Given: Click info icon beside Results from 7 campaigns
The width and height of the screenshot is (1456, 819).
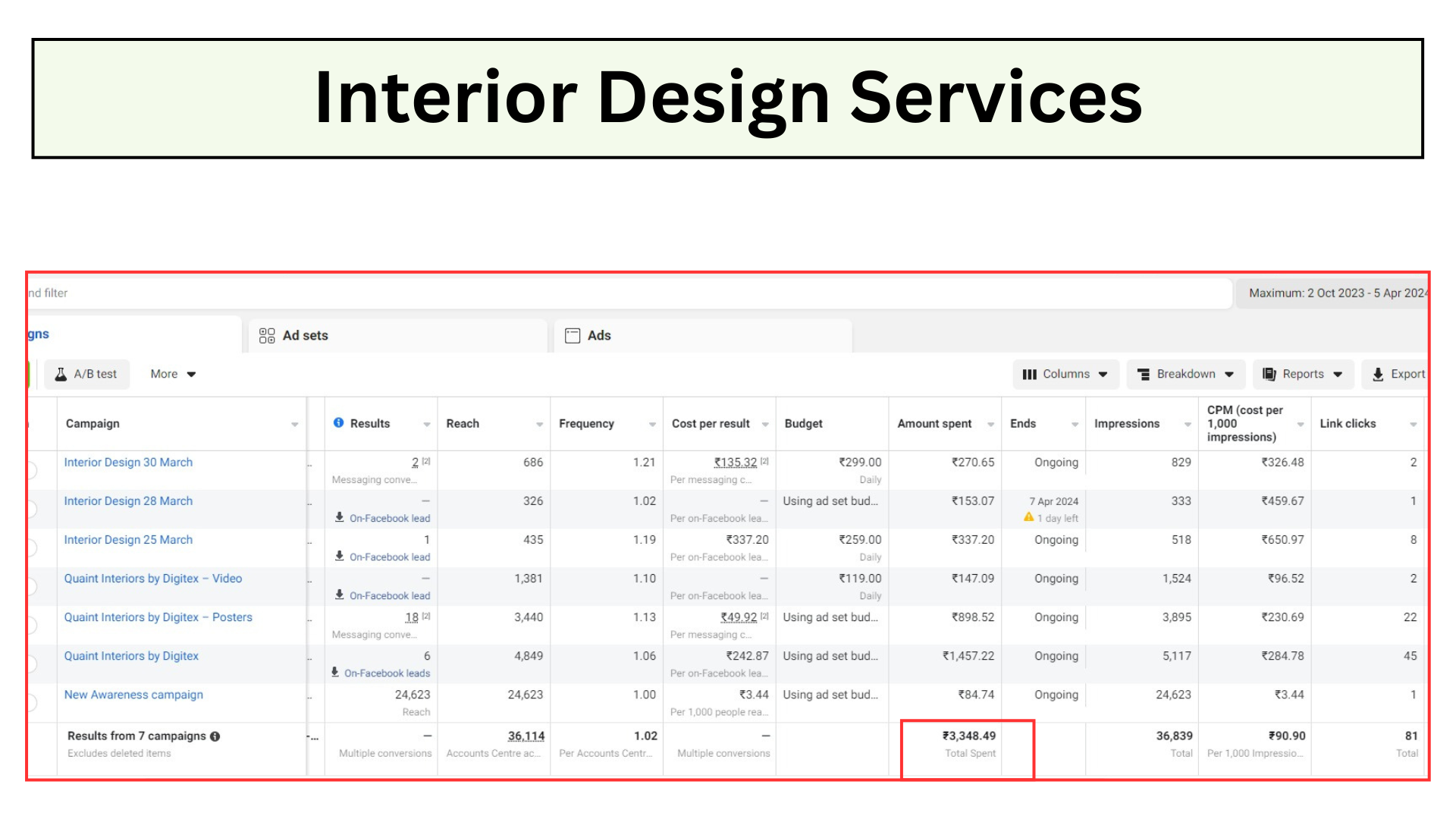Looking at the screenshot, I should (215, 736).
